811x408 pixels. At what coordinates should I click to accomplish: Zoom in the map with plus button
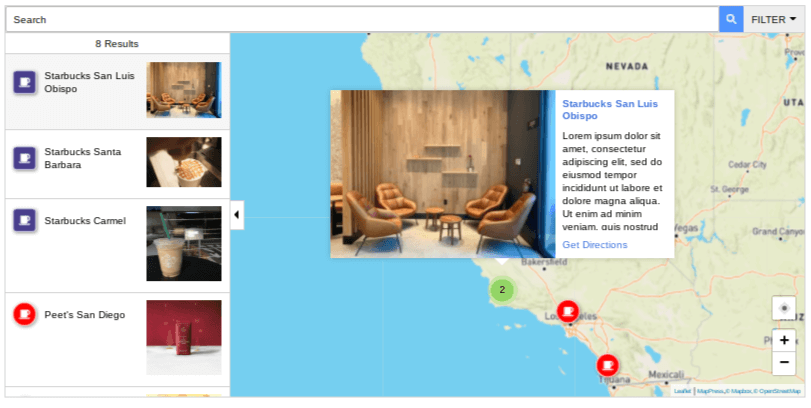[x=784, y=340]
